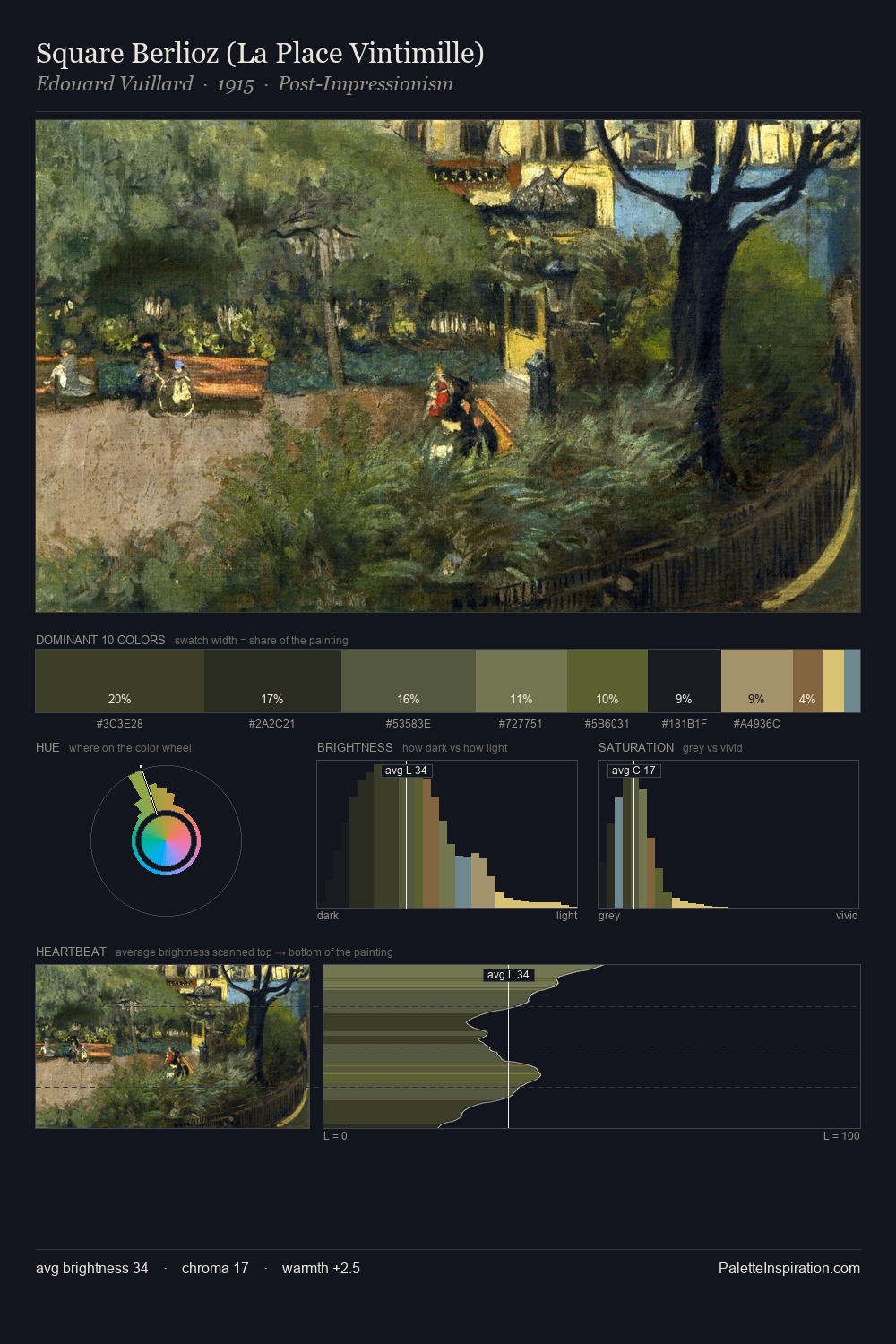
Task: Click the 'grey' saturation axis label
Action: [609, 916]
